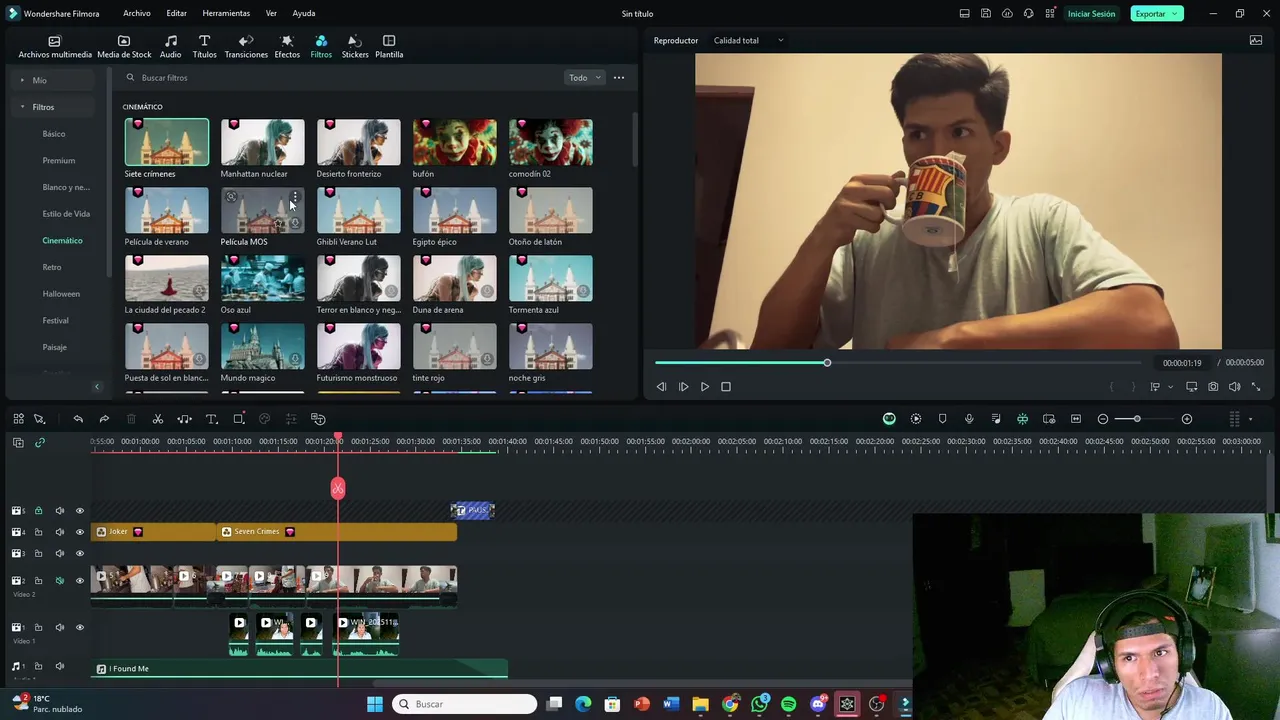The image size is (1280, 720).
Task: Collapse the left category sidebar
Action: [97, 386]
